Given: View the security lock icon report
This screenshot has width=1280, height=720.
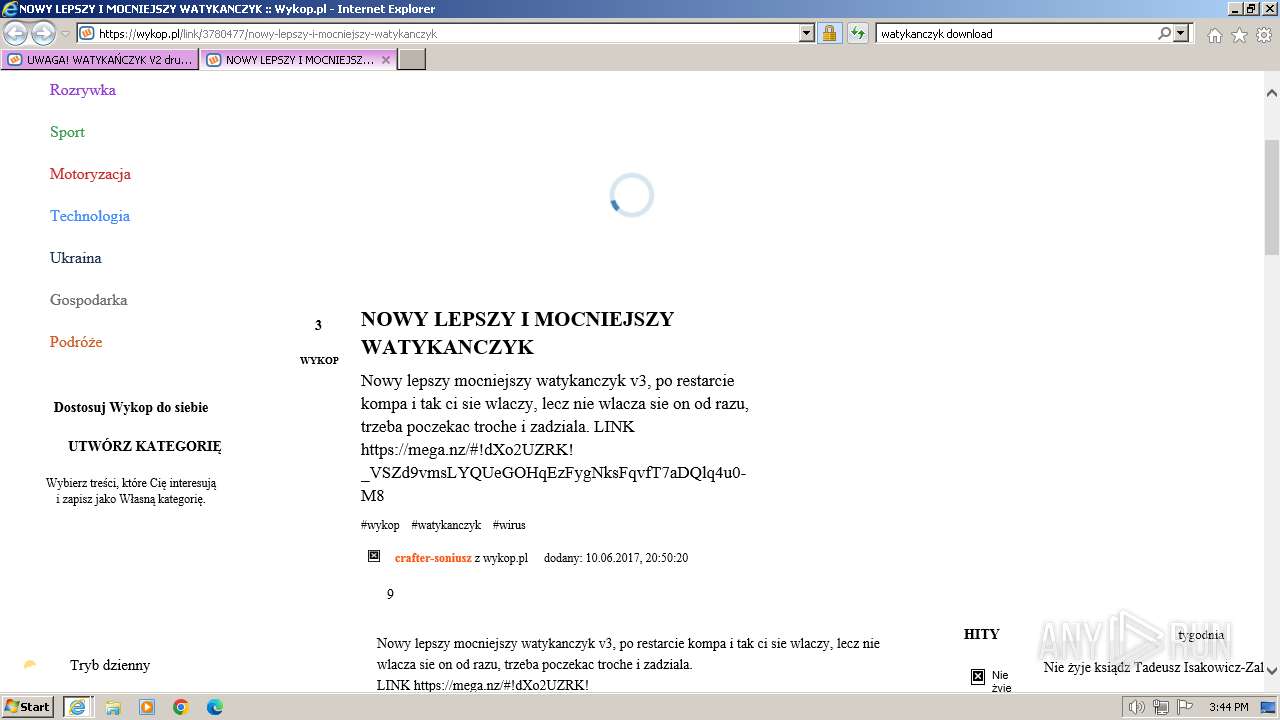Looking at the screenshot, I should point(829,33).
